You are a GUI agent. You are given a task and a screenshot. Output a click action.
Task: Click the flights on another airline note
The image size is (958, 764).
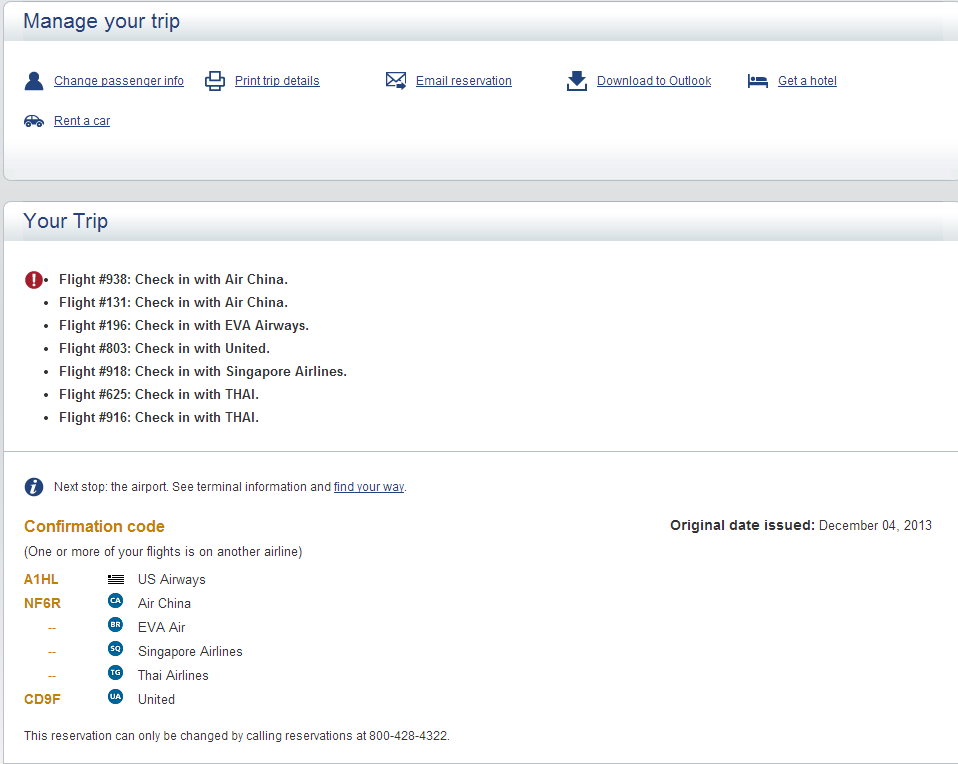(x=163, y=552)
